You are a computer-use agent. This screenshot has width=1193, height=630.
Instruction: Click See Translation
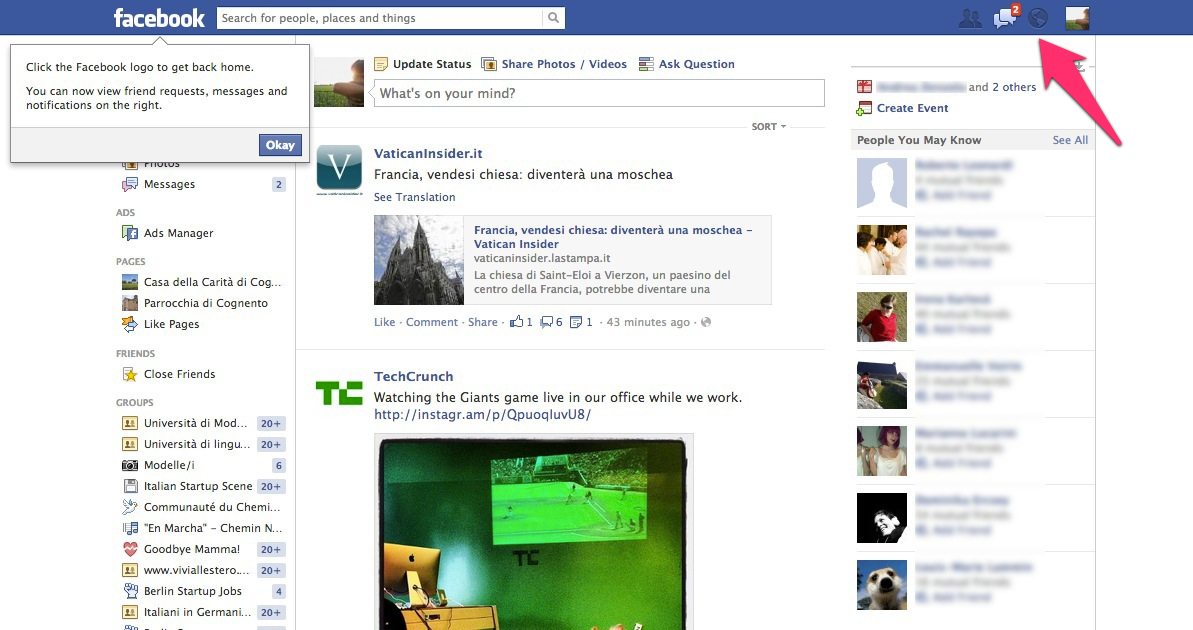click(415, 197)
